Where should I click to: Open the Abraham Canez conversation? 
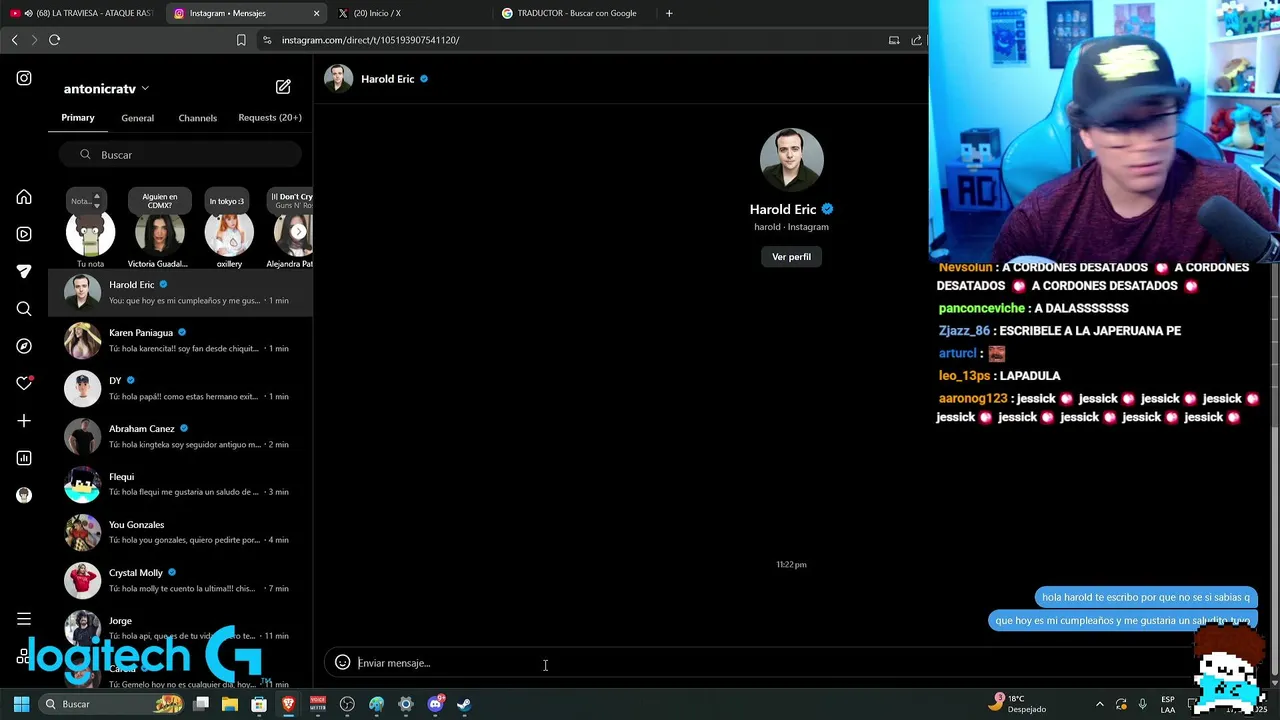coord(180,436)
